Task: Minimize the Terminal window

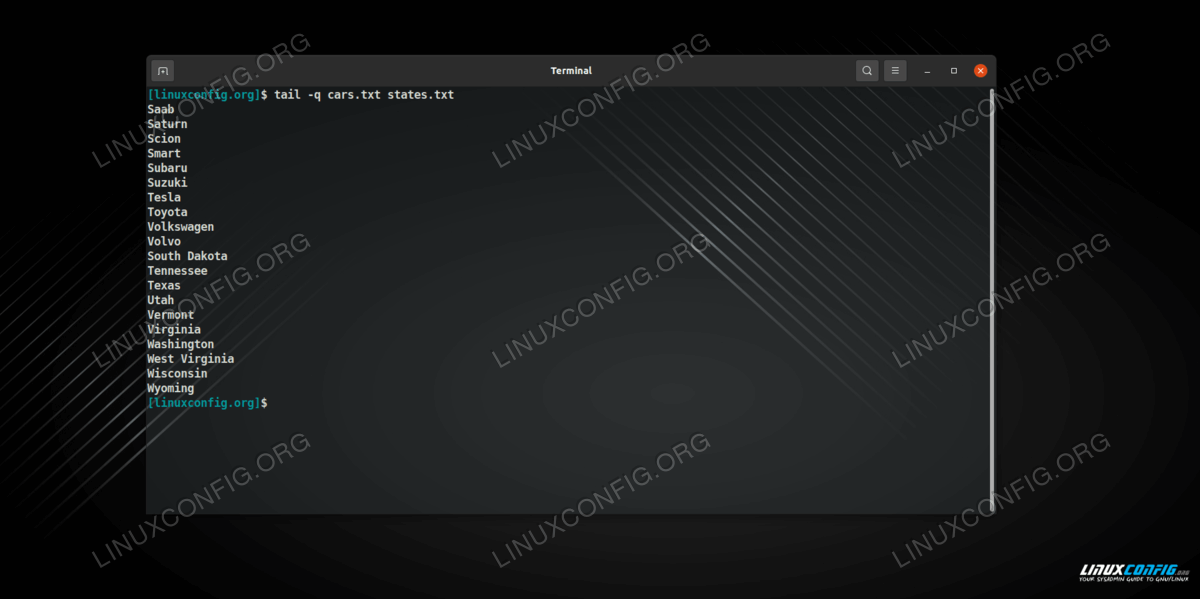Action: point(928,71)
